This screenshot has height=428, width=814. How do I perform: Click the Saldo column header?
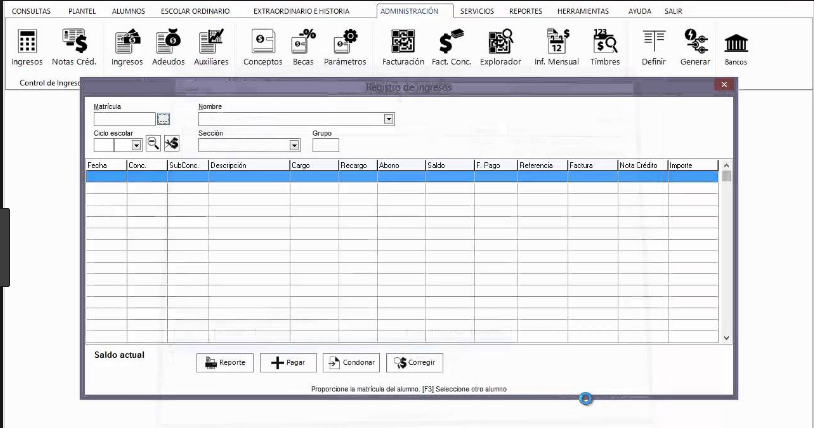(450, 165)
